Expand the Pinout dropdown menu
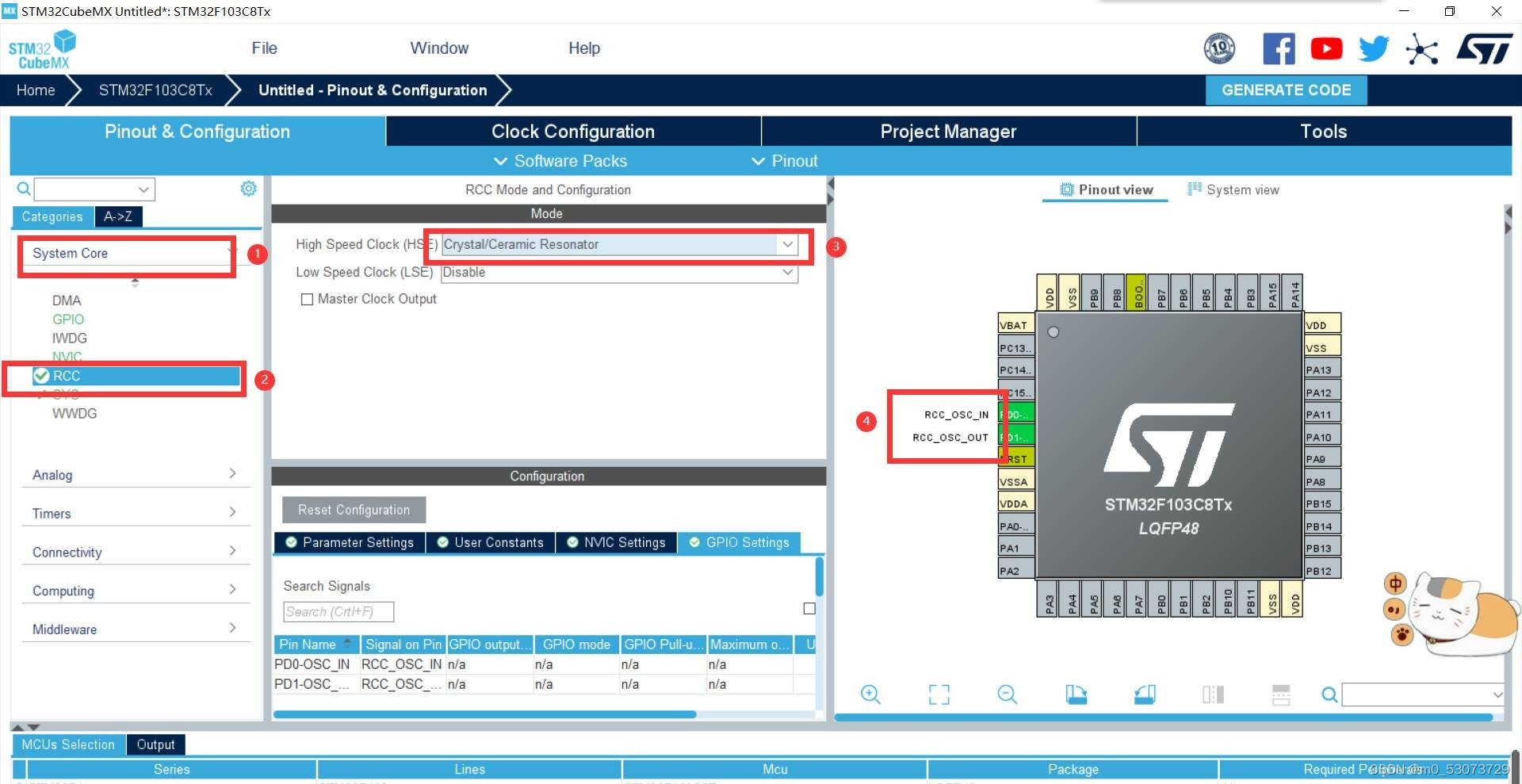 pyautogui.click(x=784, y=161)
